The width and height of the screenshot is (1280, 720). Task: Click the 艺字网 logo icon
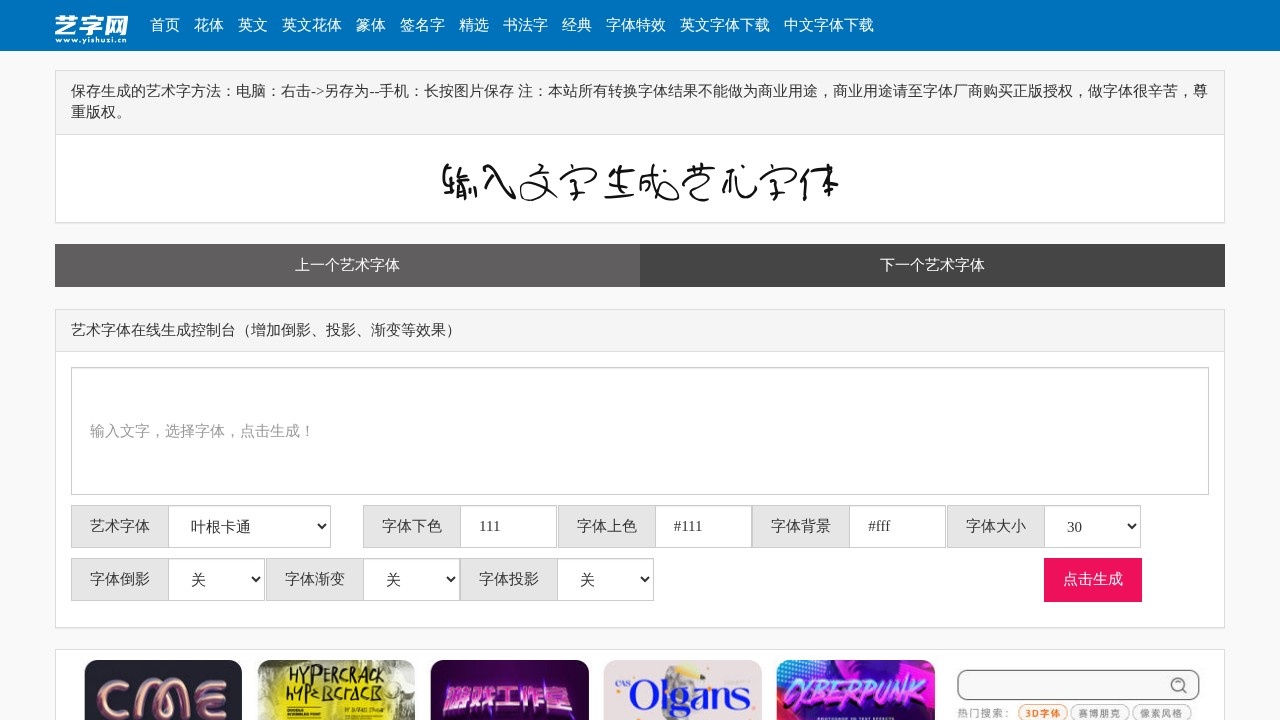tap(92, 26)
